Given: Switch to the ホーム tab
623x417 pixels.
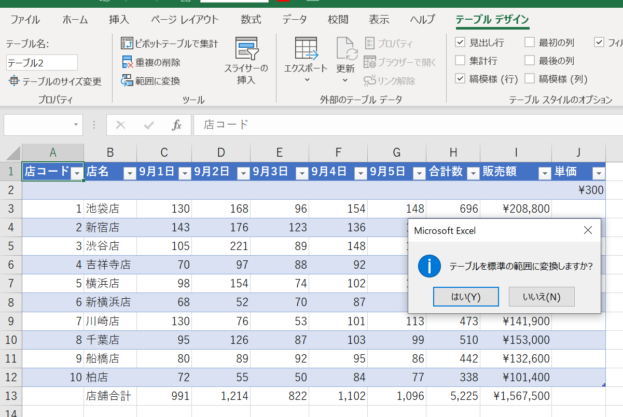Looking at the screenshot, I should tap(75, 19).
